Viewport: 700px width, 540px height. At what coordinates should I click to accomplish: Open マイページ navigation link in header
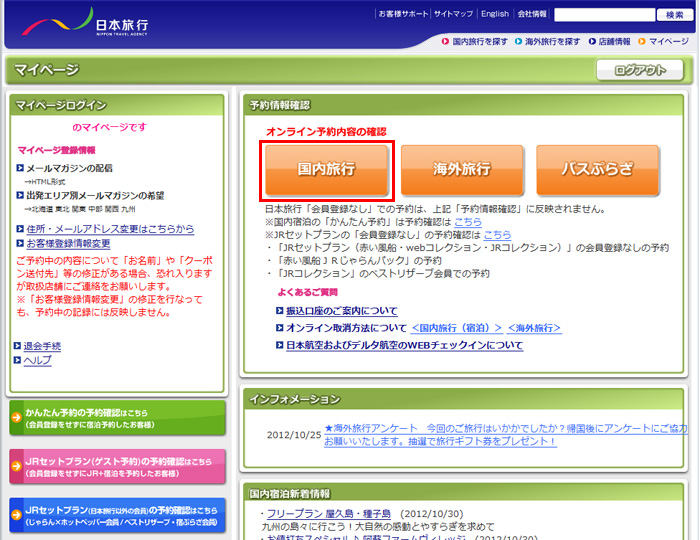click(x=669, y=42)
